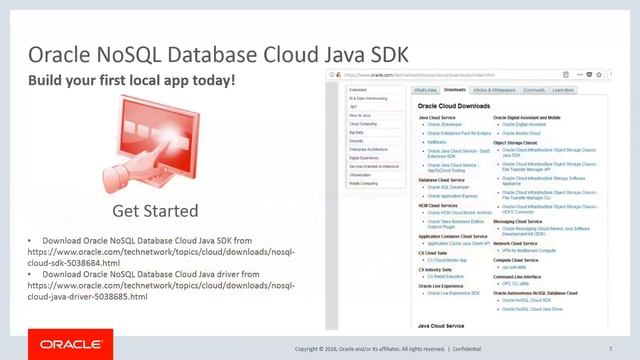Click the Get Started touchscreen illustration
The height and width of the screenshot is (360, 640).
(x=151, y=144)
